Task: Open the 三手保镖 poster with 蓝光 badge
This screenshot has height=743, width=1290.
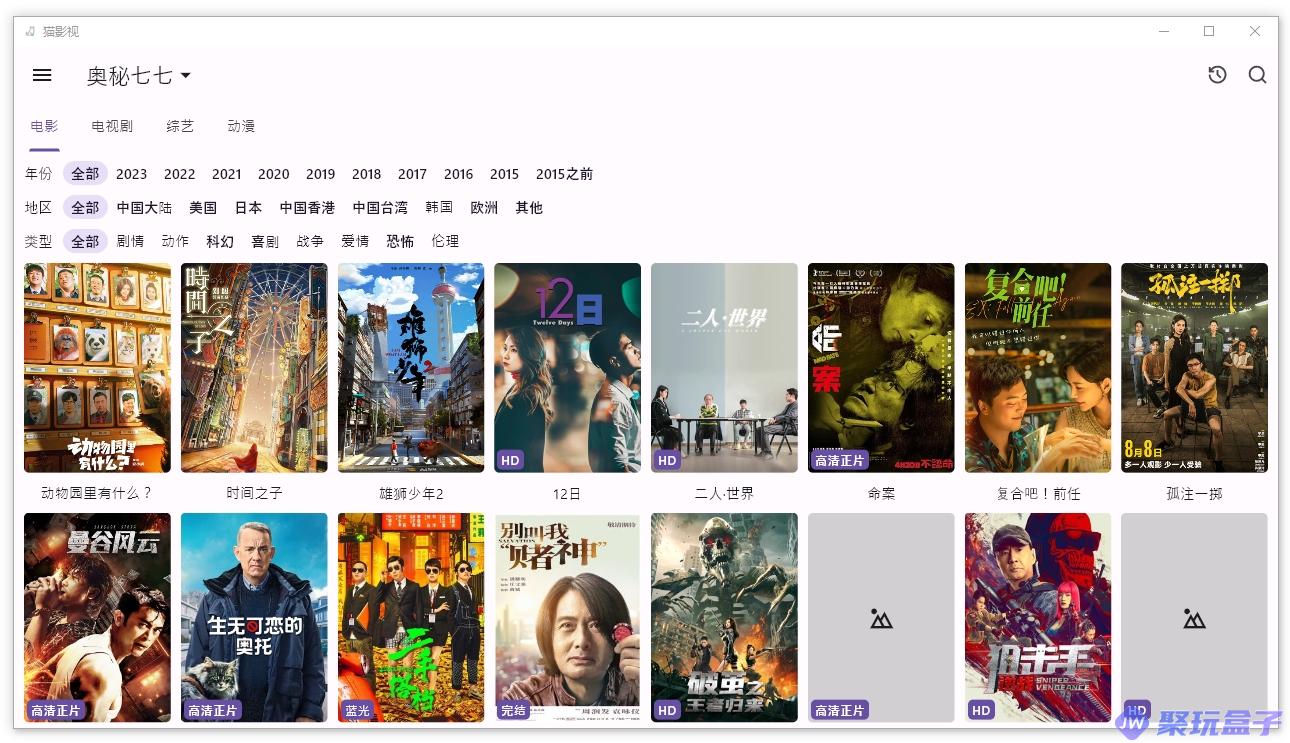Action: coord(411,618)
